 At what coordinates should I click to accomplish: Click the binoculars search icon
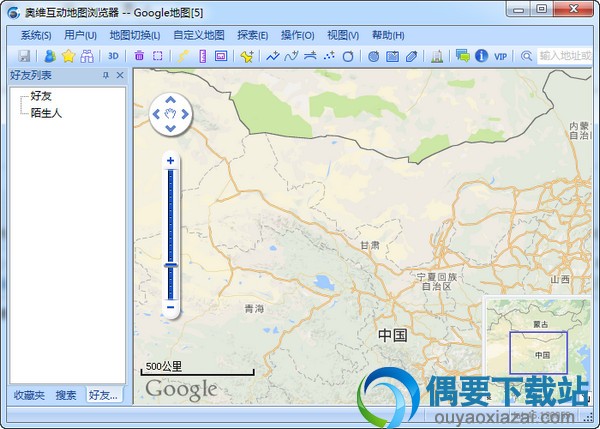coord(87,56)
